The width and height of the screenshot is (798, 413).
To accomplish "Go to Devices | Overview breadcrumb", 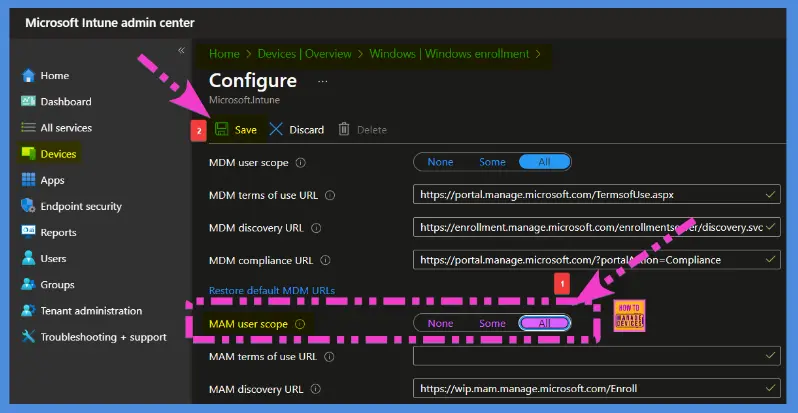I will (304, 54).
